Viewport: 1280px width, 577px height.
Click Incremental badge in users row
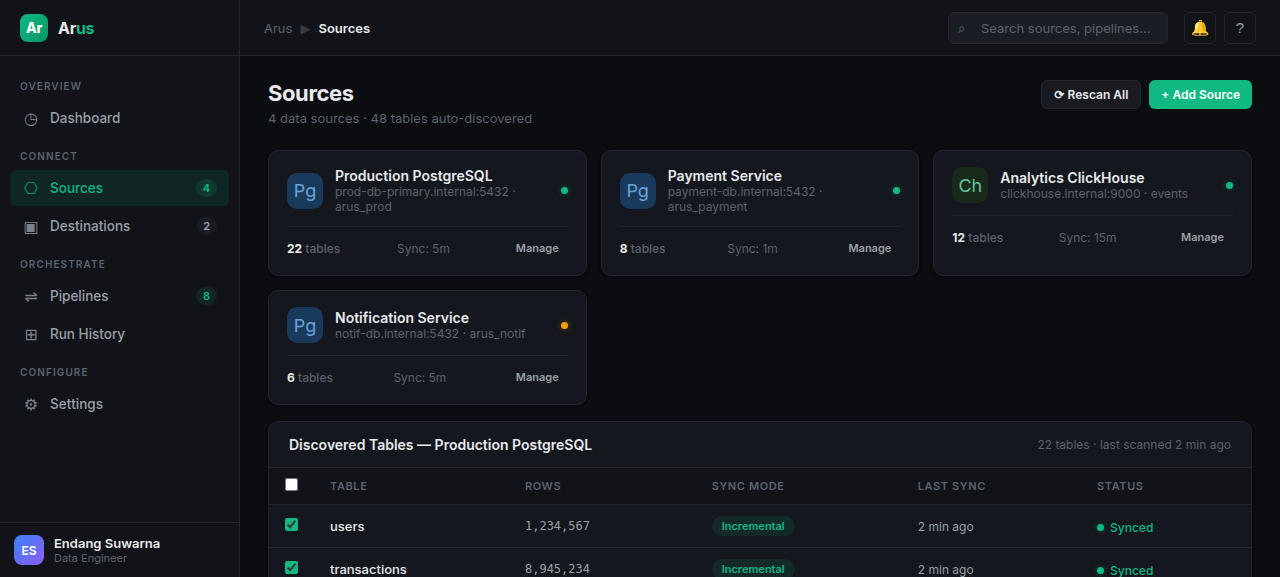click(753, 526)
